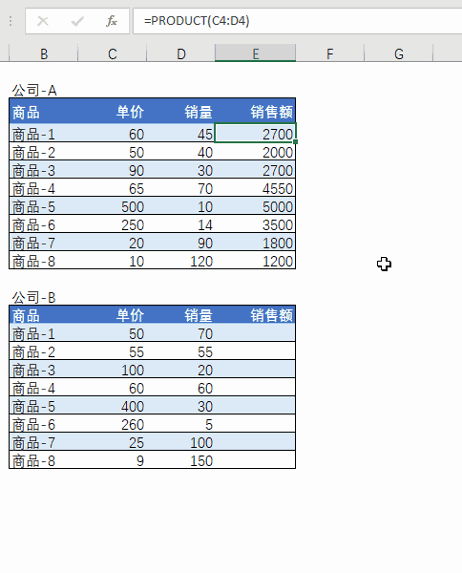Screen dimensions: 462x573
Task: Select the column E header
Action: pos(255,53)
